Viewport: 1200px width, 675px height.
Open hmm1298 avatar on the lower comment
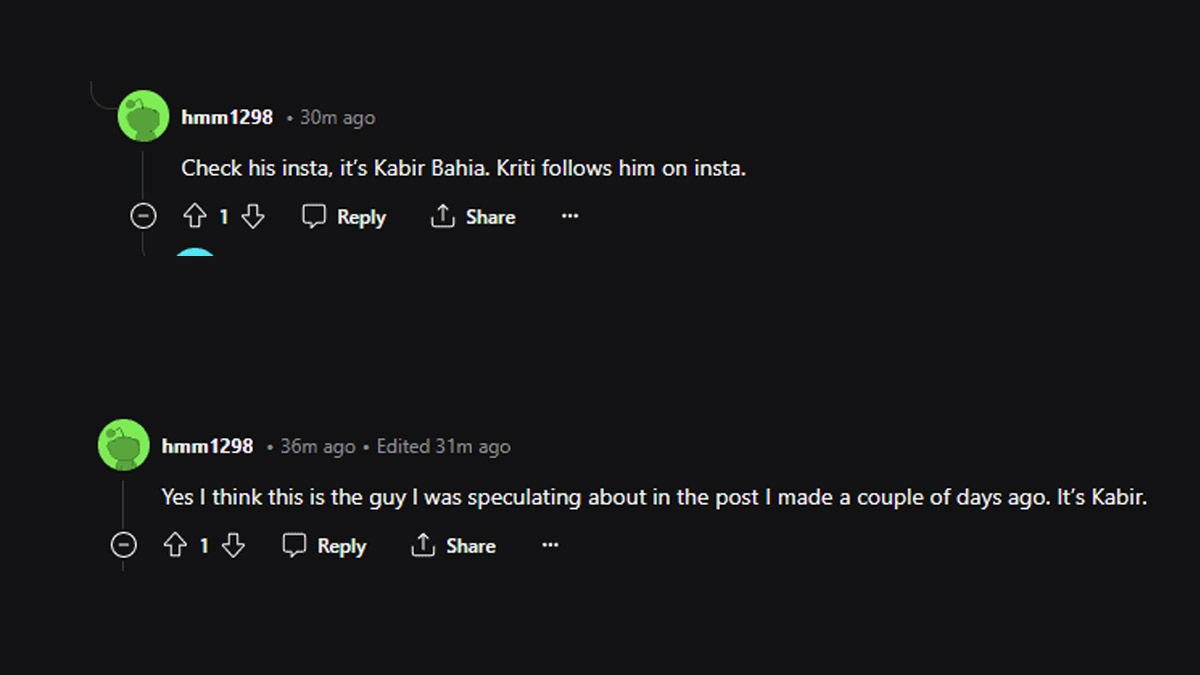tap(123, 445)
